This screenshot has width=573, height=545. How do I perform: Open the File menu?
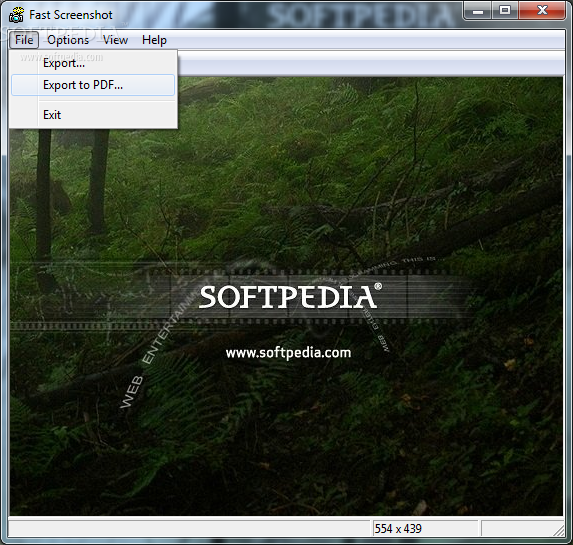point(24,40)
